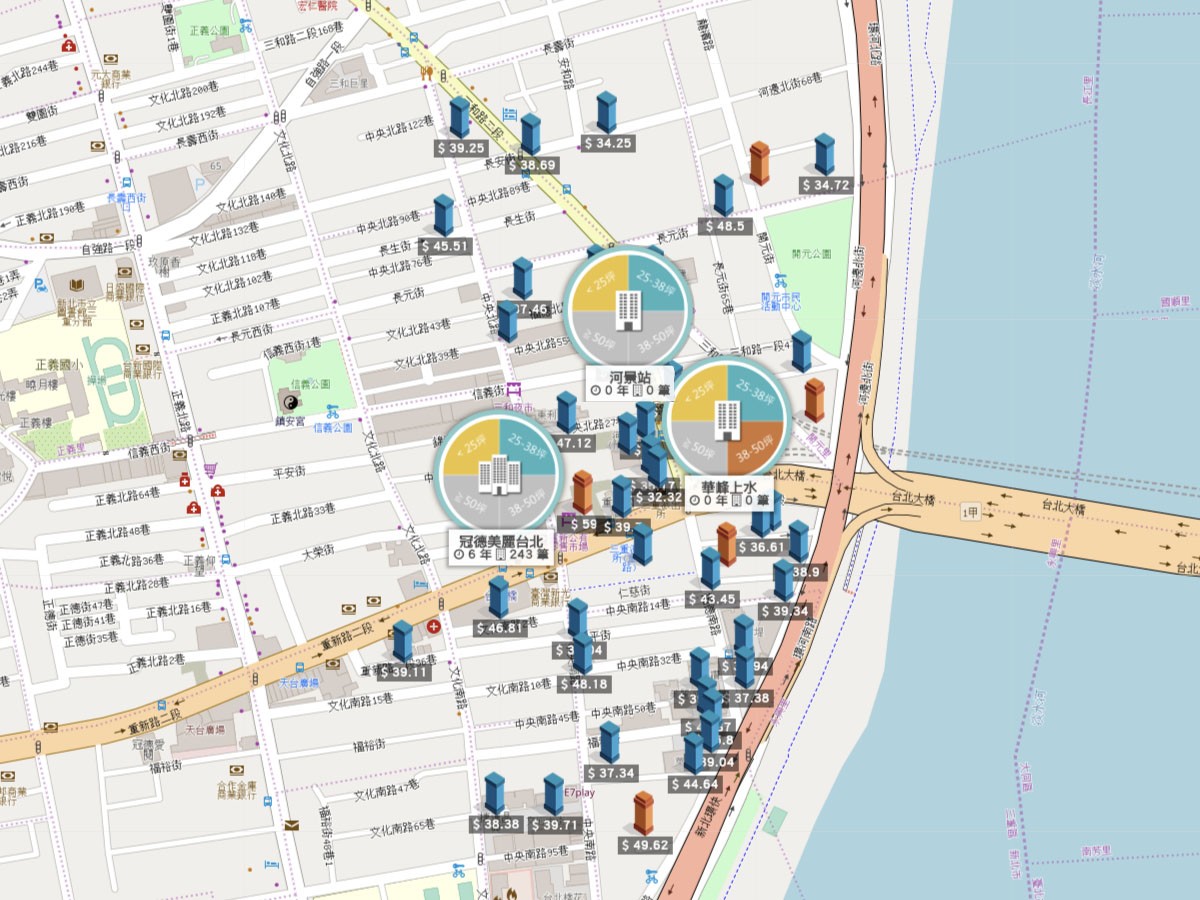Image resolution: width=1200 pixels, height=900 pixels.
Task: Select teal 25-38坪 segment of 河景站 chart
Action: (x=657, y=284)
